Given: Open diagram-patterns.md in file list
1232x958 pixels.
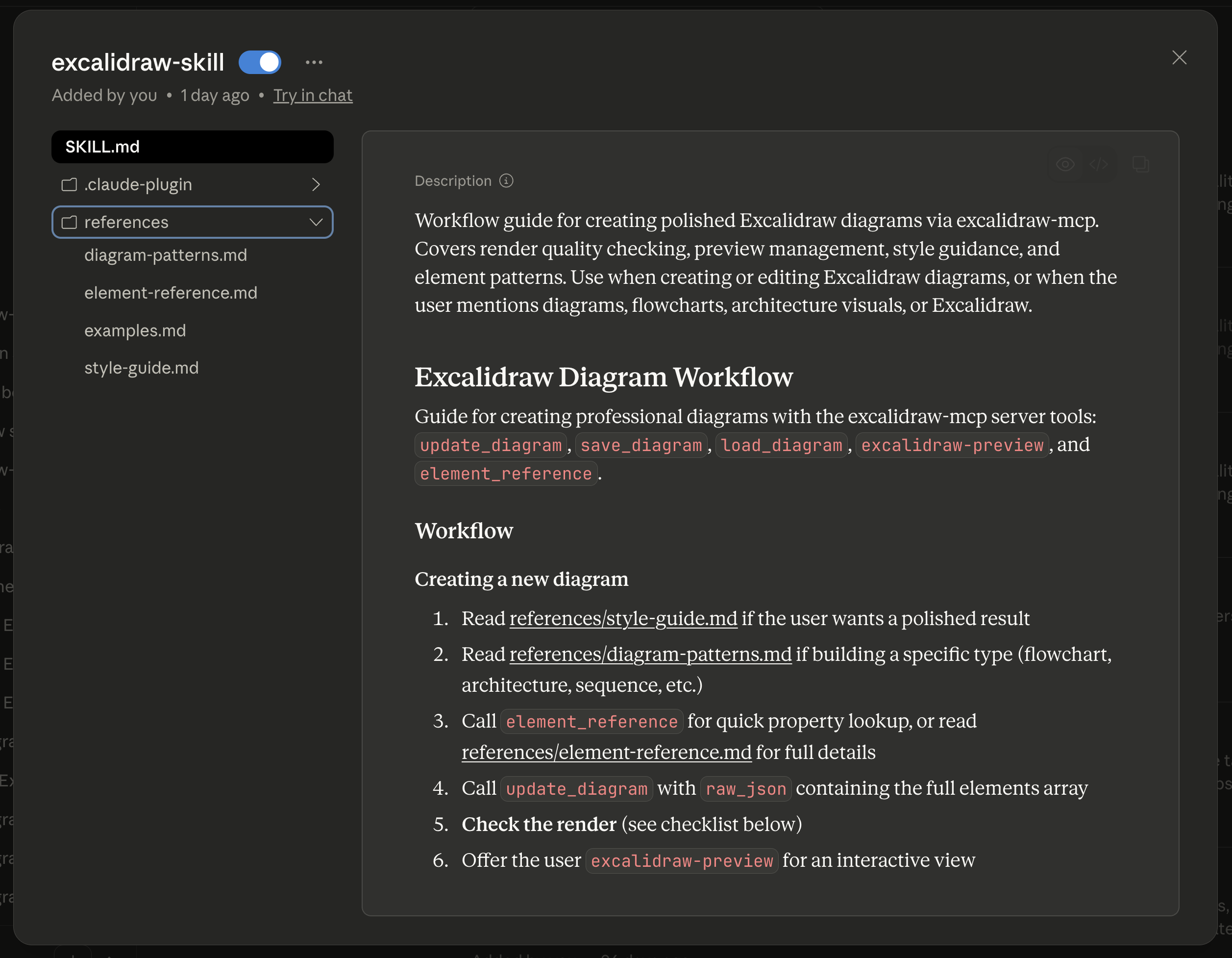Looking at the screenshot, I should [x=165, y=255].
